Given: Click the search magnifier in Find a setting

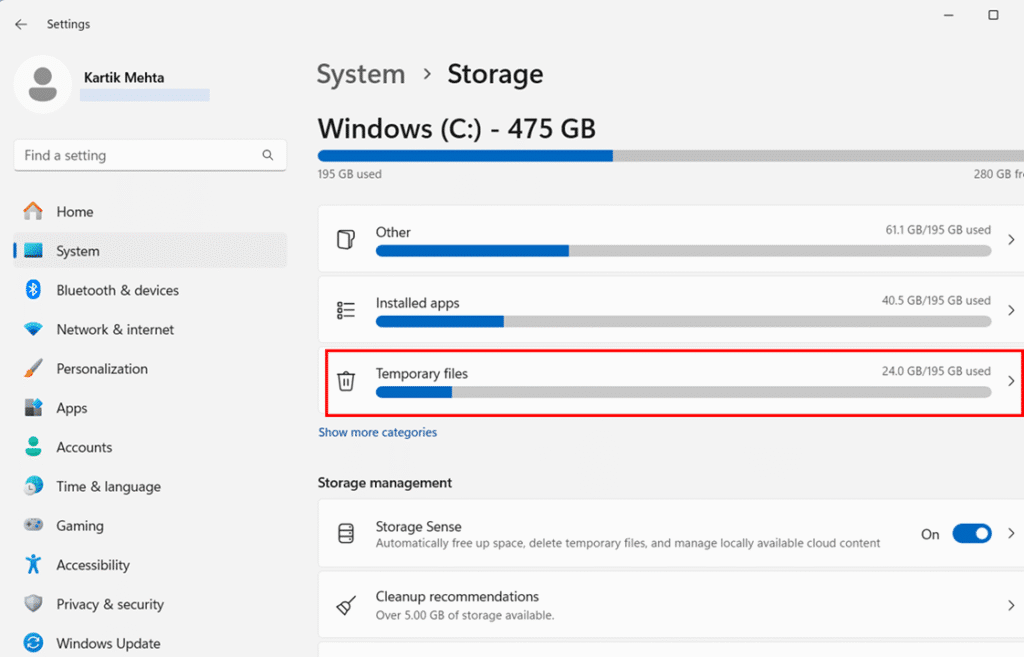Looking at the screenshot, I should [x=267, y=155].
